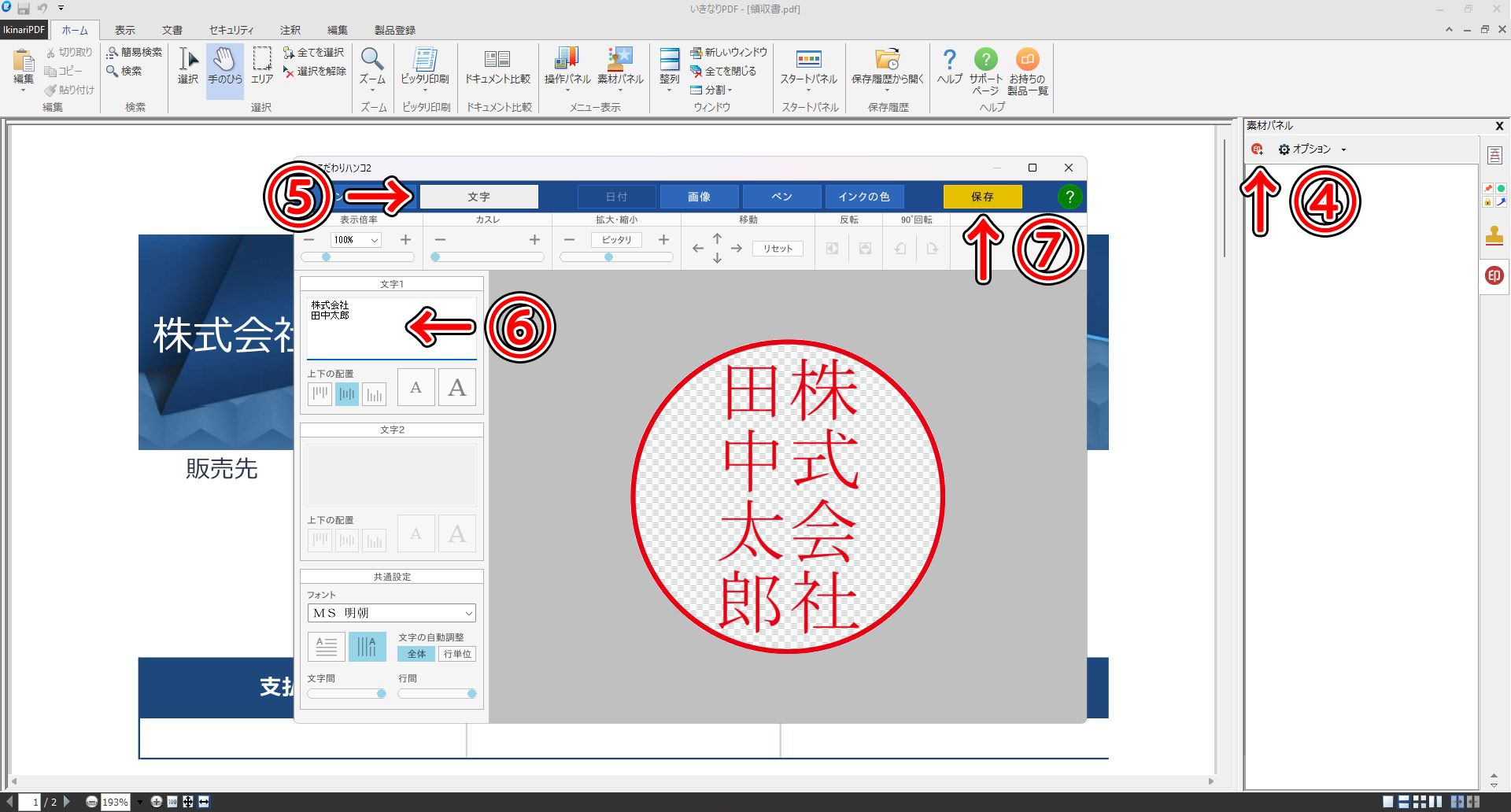Open the 画像 tab in stamp editor

(699, 197)
